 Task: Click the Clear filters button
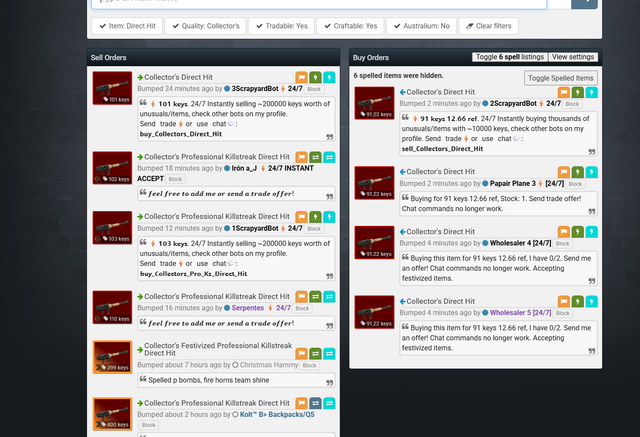click(489, 26)
